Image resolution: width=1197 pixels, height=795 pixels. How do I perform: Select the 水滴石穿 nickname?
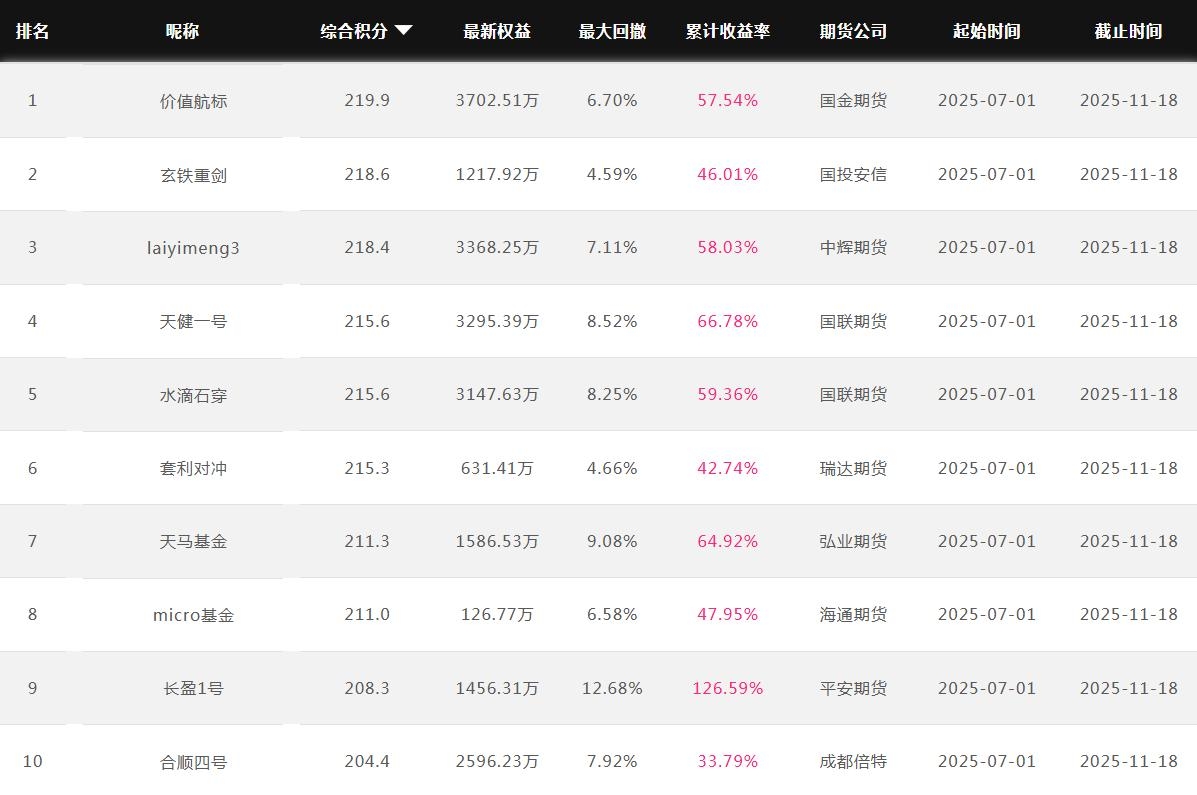[x=193, y=395]
